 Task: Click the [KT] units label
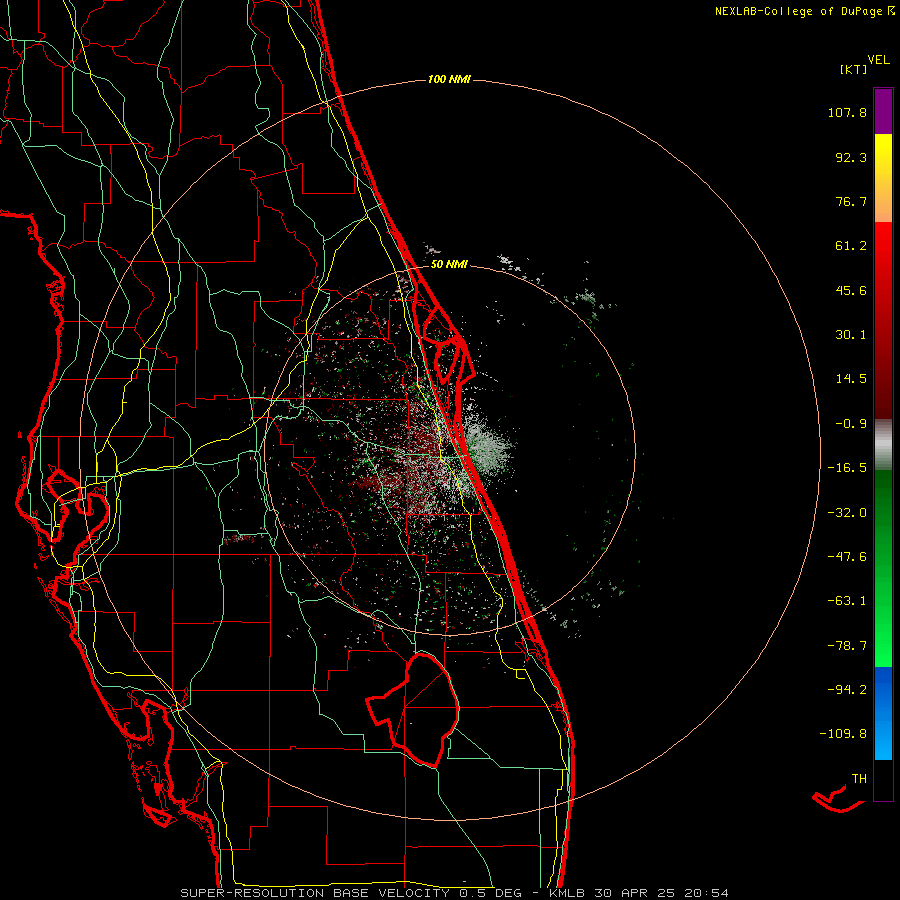[x=854, y=69]
